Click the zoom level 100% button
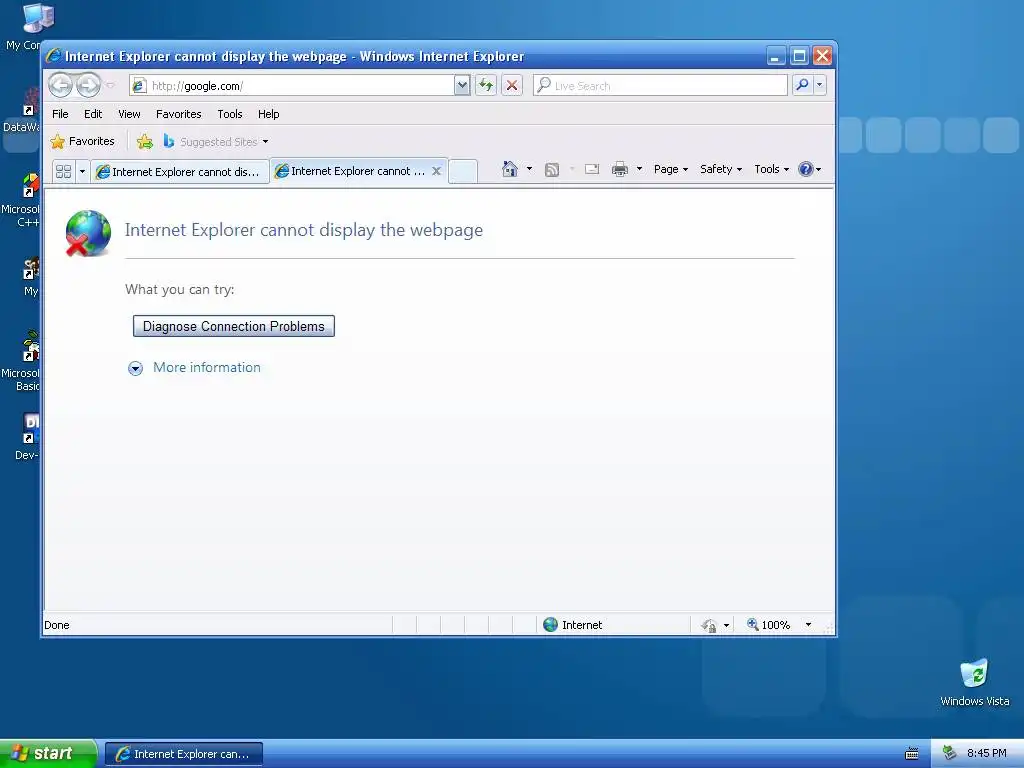The height and width of the screenshot is (768, 1024). pos(769,625)
